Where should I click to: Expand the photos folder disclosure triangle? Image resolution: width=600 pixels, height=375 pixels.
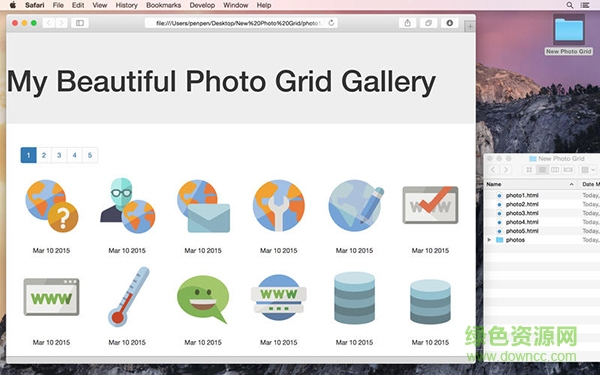coord(489,240)
